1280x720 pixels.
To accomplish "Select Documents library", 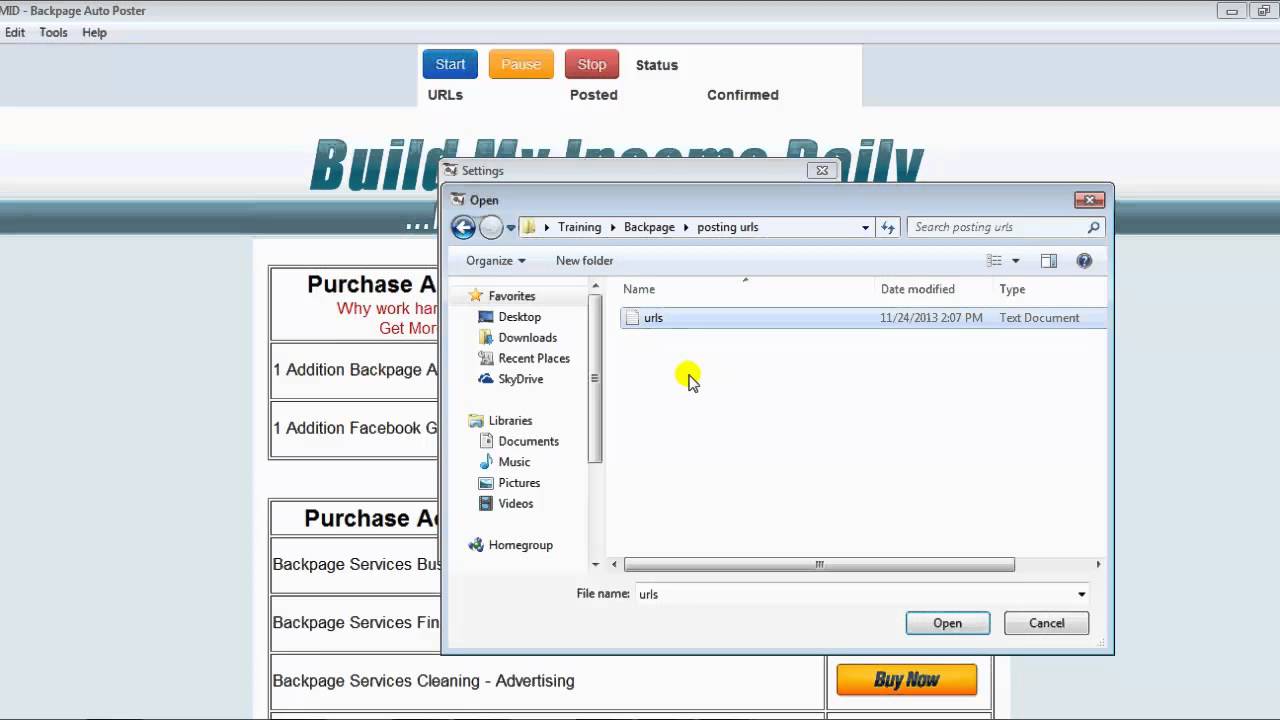I will 528,441.
